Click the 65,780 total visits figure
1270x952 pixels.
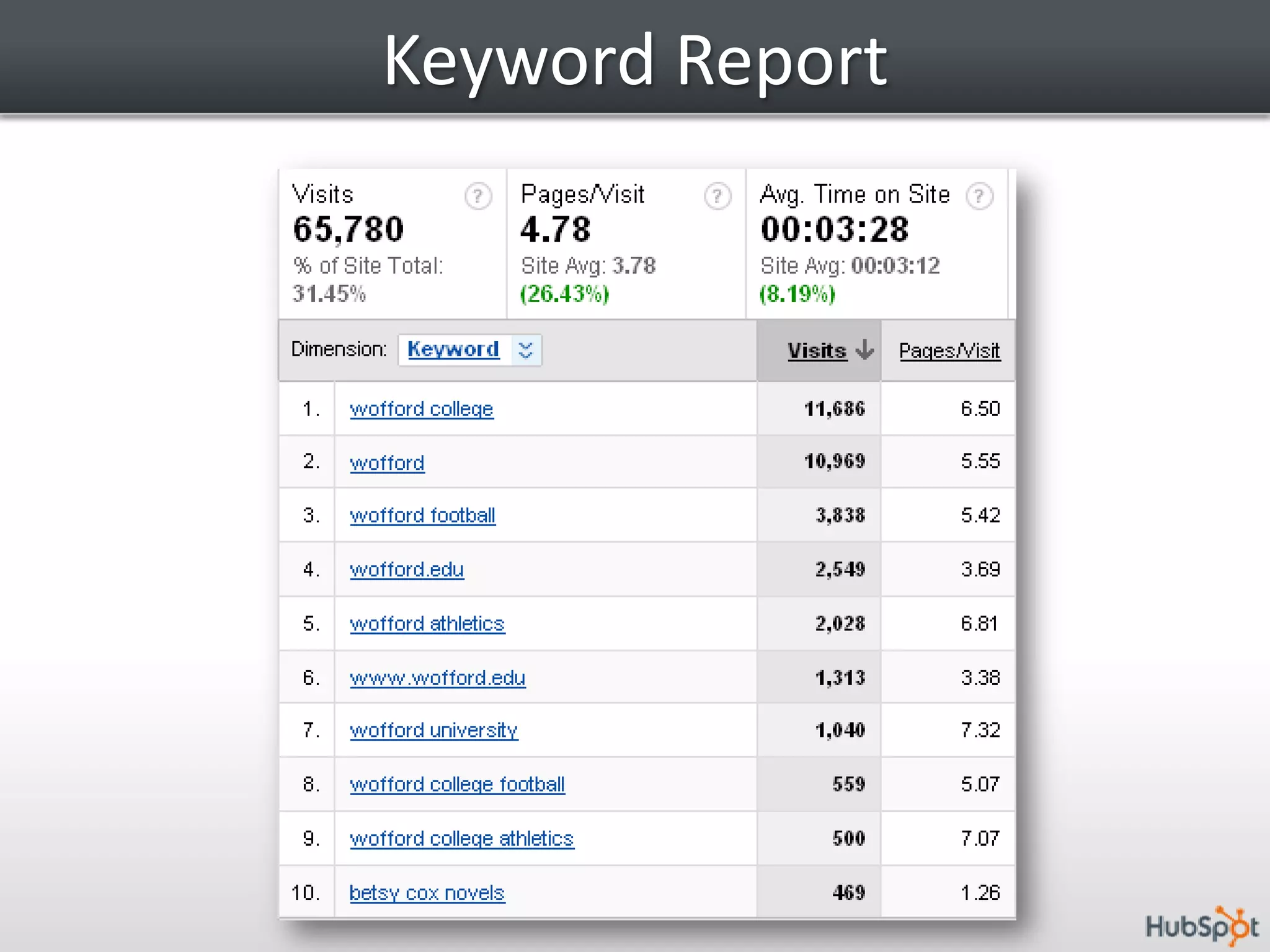348,230
